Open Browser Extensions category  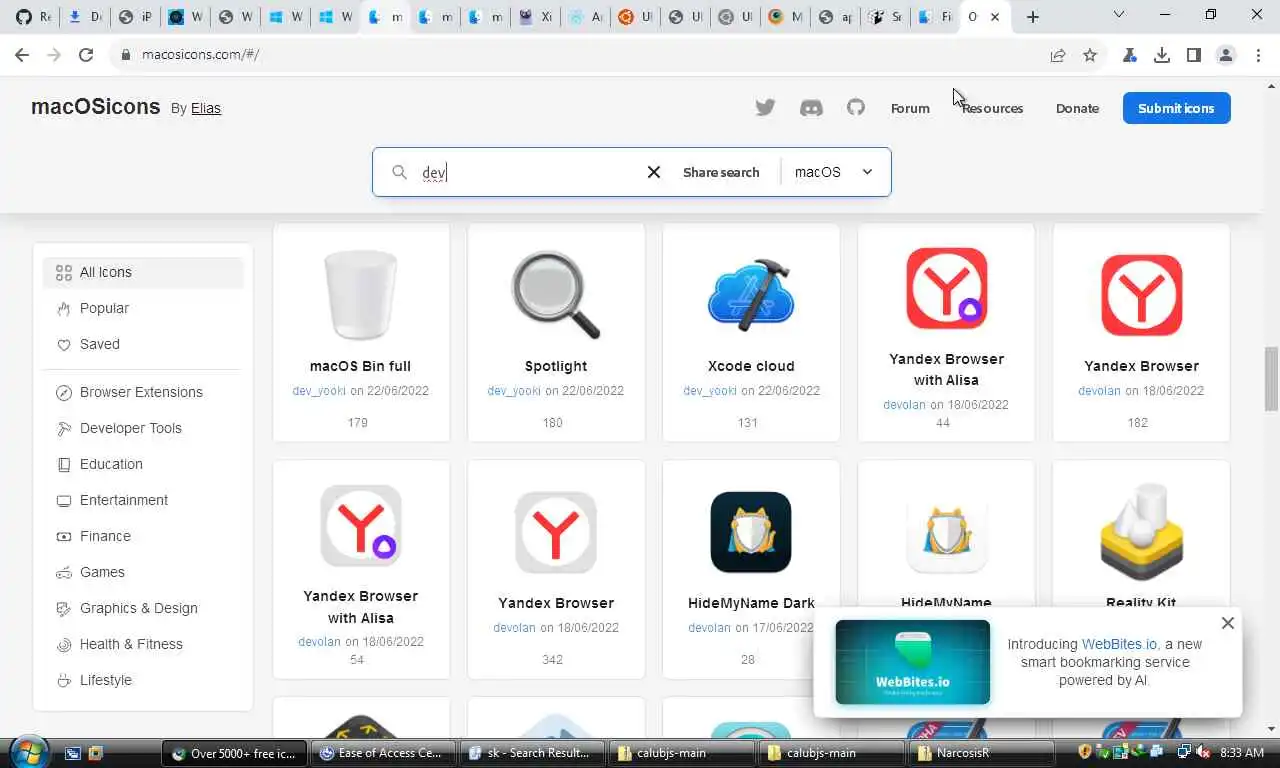click(x=143, y=392)
